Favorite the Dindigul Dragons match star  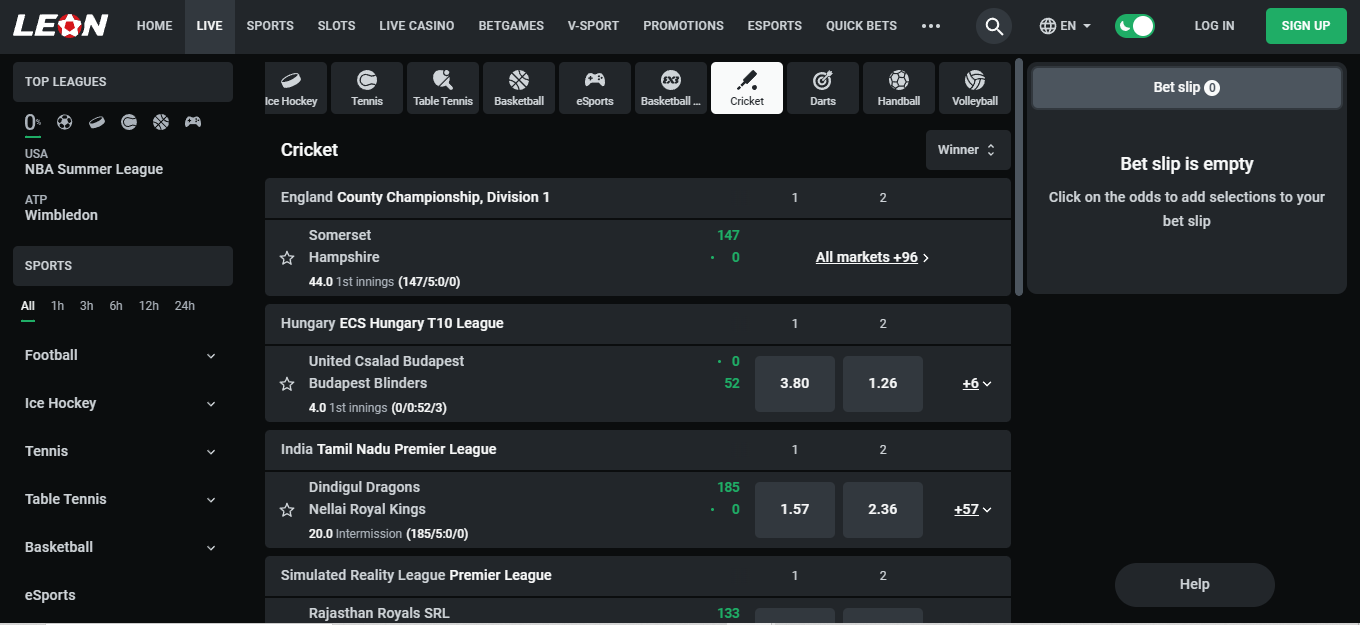(287, 510)
